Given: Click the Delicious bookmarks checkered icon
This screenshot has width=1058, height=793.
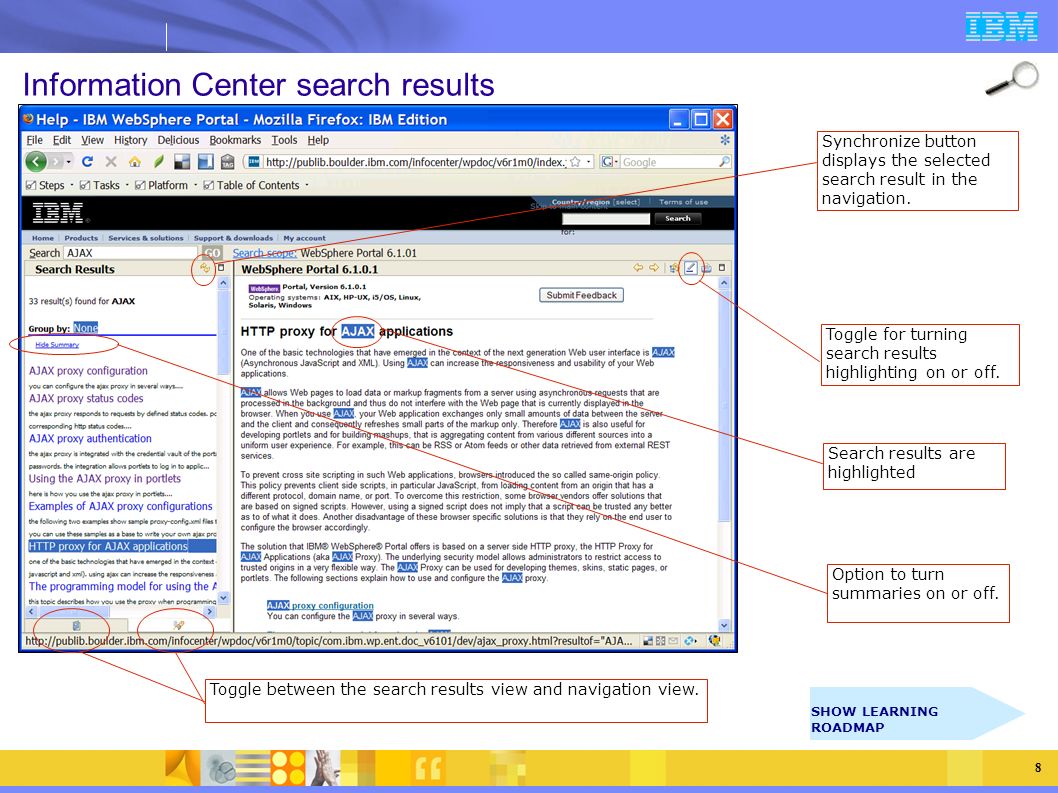Looking at the screenshot, I should click(182, 162).
